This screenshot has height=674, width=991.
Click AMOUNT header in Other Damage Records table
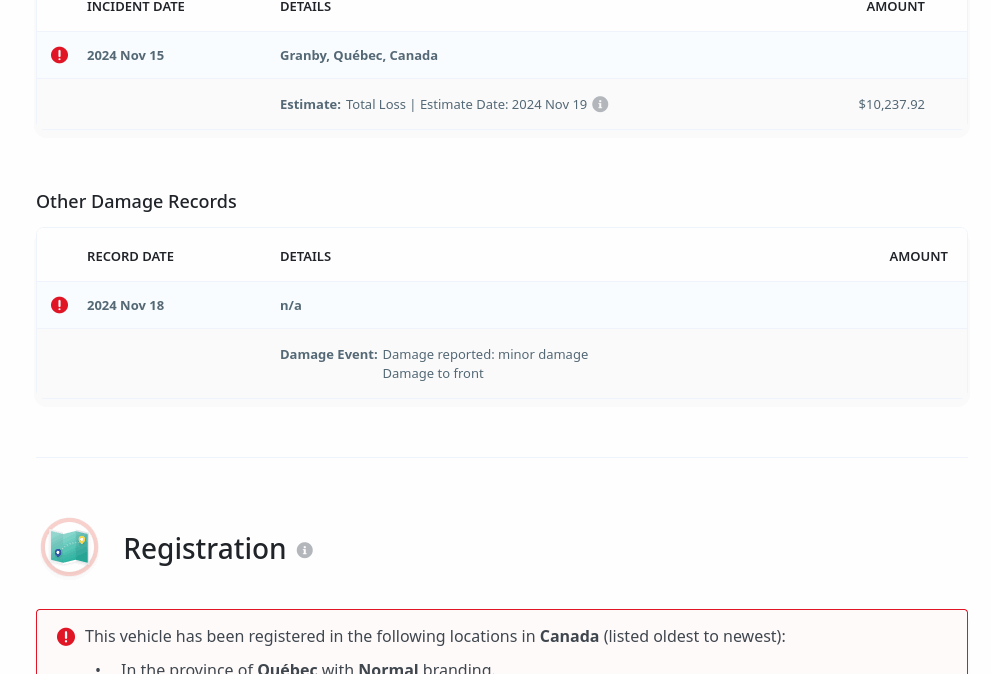point(918,257)
